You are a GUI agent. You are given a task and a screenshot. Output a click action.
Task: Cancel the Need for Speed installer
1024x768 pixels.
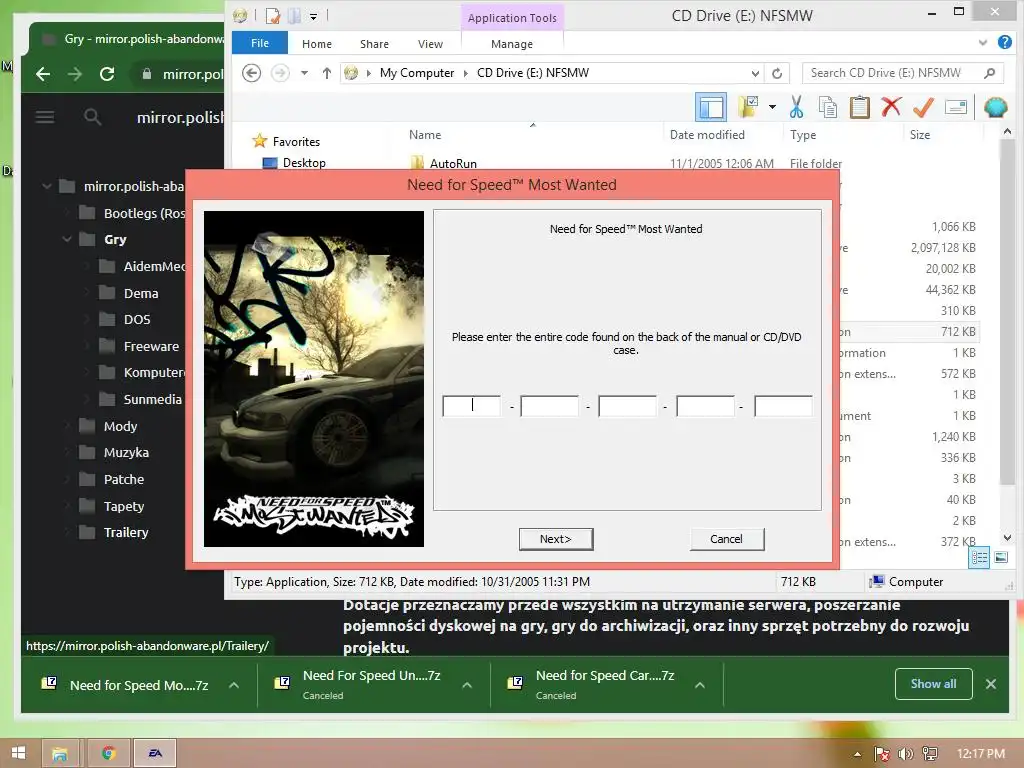click(726, 539)
